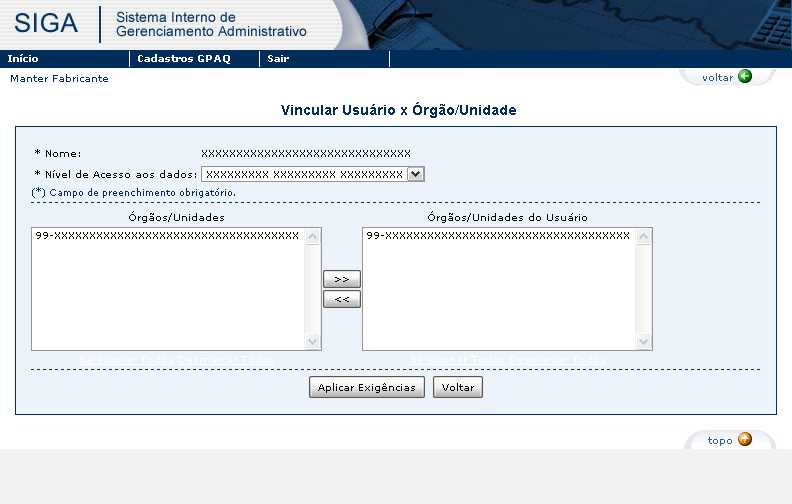The width and height of the screenshot is (792, 504).
Task: Move selected unit right with >> button
Action: tap(342, 279)
